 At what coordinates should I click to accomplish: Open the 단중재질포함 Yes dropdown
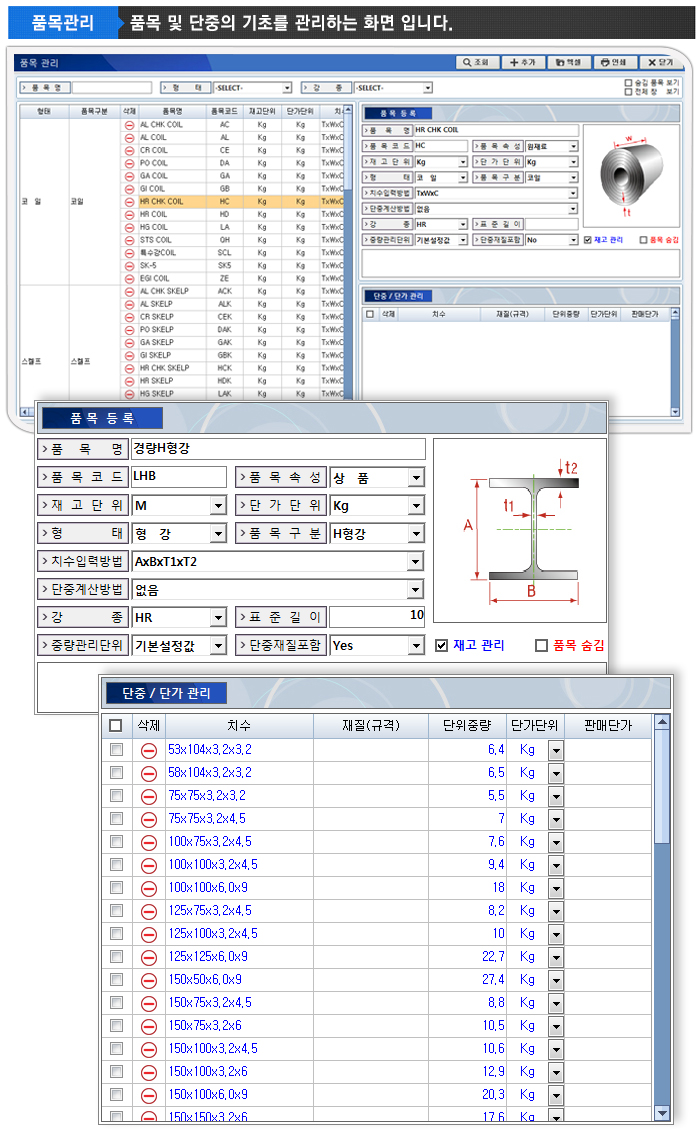(x=416, y=646)
